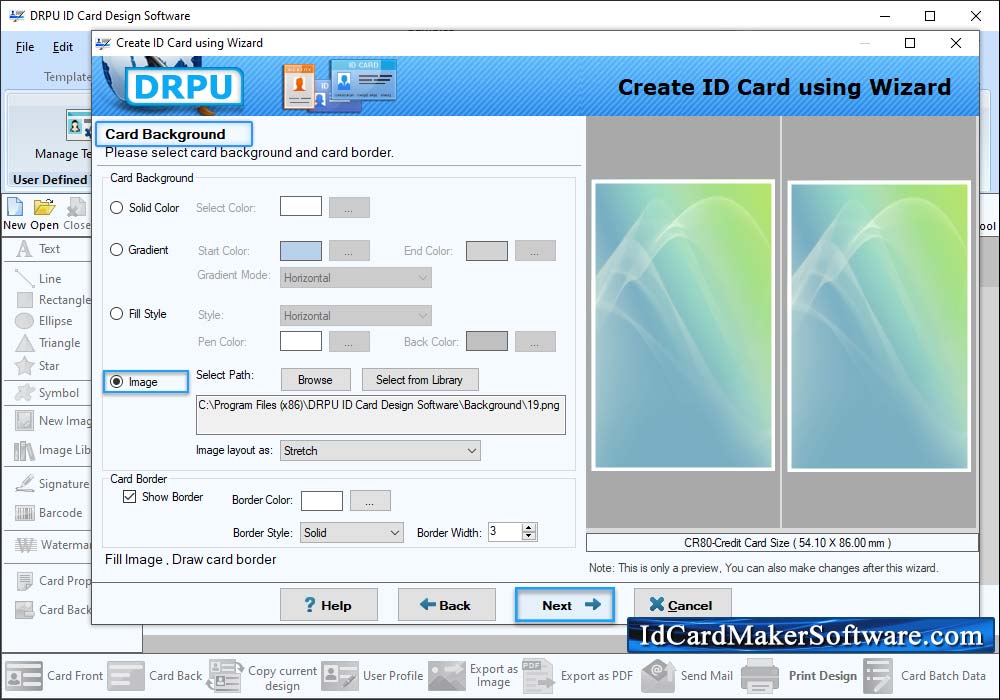Image resolution: width=1000 pixels, height=700 pixels.
Task: Switch to Card Front view
Action: 54,676
